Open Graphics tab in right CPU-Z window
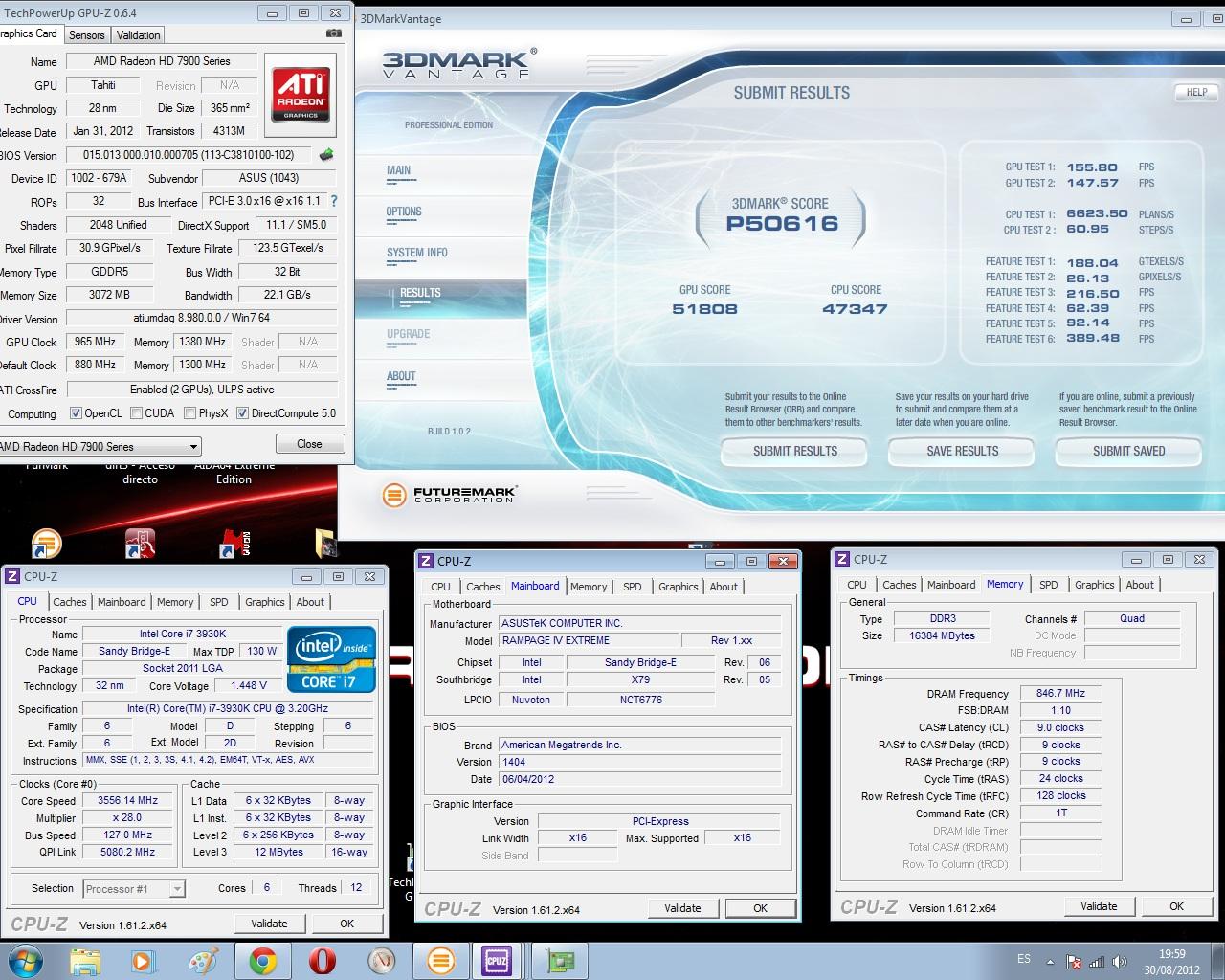Screen dimensions: 1225x980 click(x=1094, y=585)
